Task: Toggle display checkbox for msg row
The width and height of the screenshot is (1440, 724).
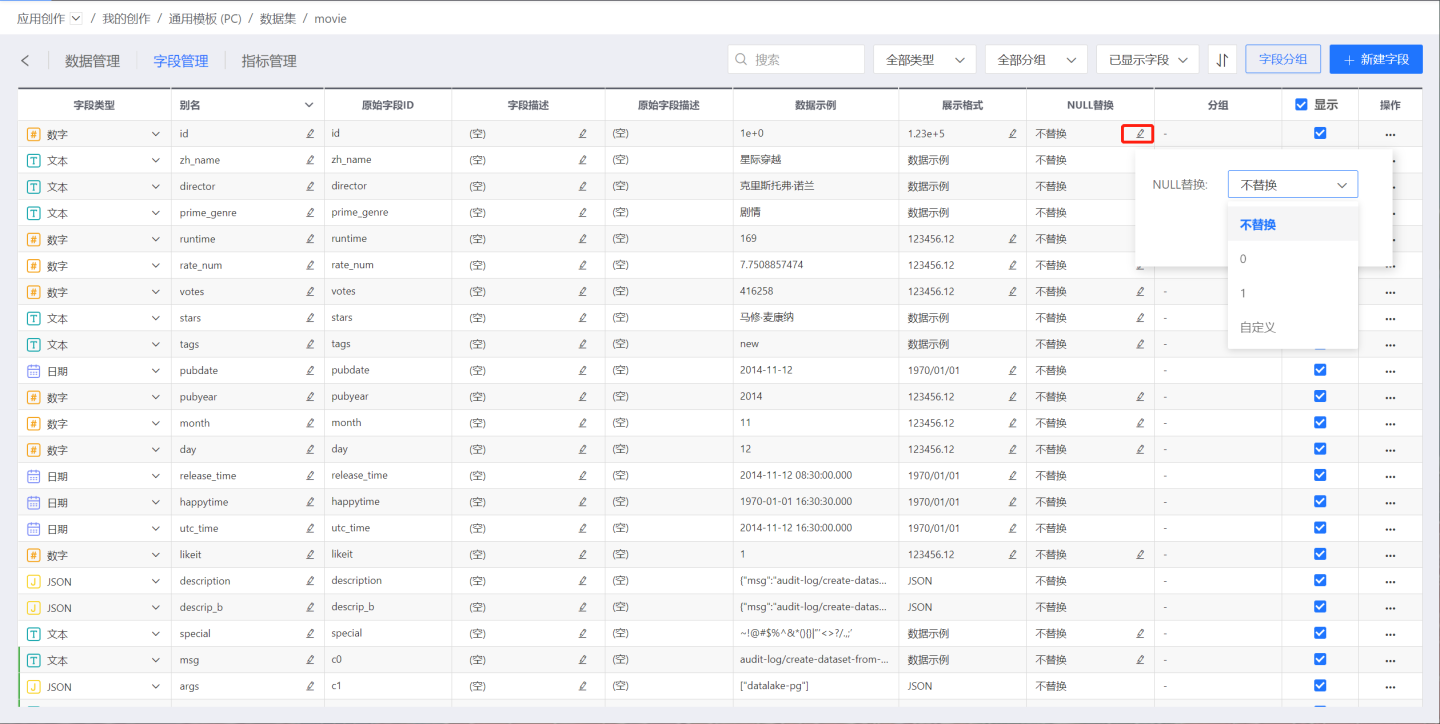Action: click(x=1319, y=659)
